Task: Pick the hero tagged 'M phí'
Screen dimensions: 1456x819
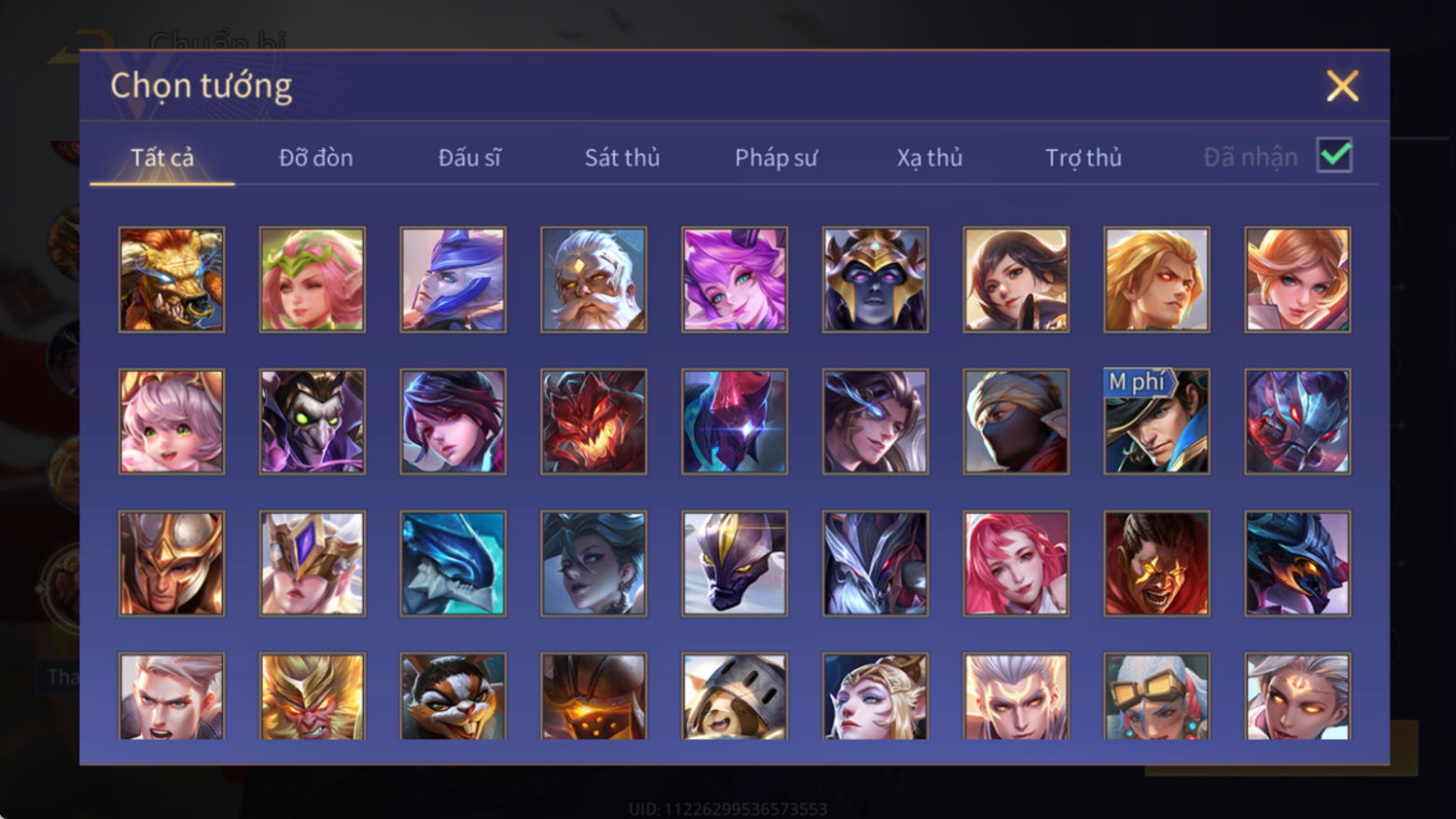Action: [1156, 422]
